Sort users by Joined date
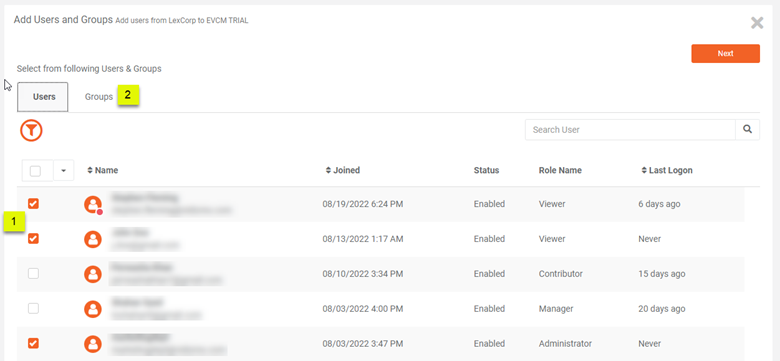 343,170
